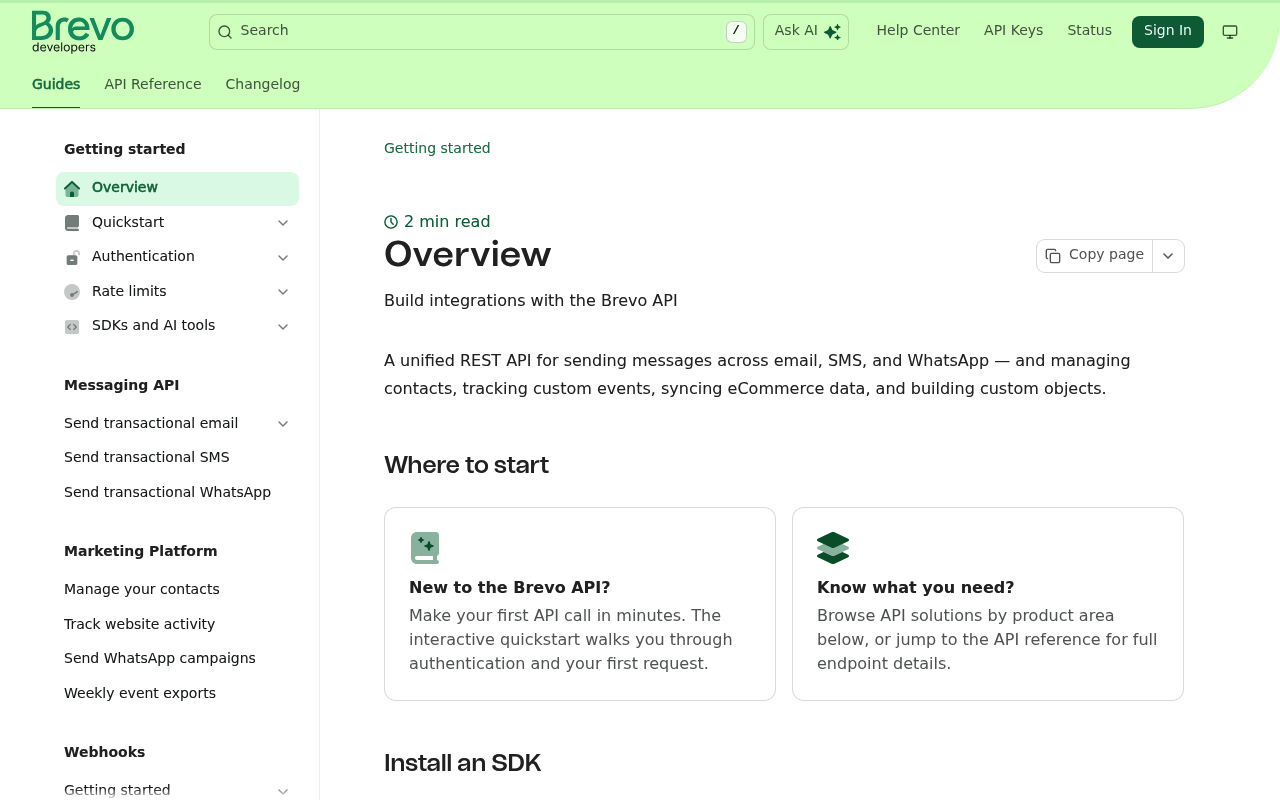
Task: Click the SDKs and AI tools code icon
Action: [72, 326]
